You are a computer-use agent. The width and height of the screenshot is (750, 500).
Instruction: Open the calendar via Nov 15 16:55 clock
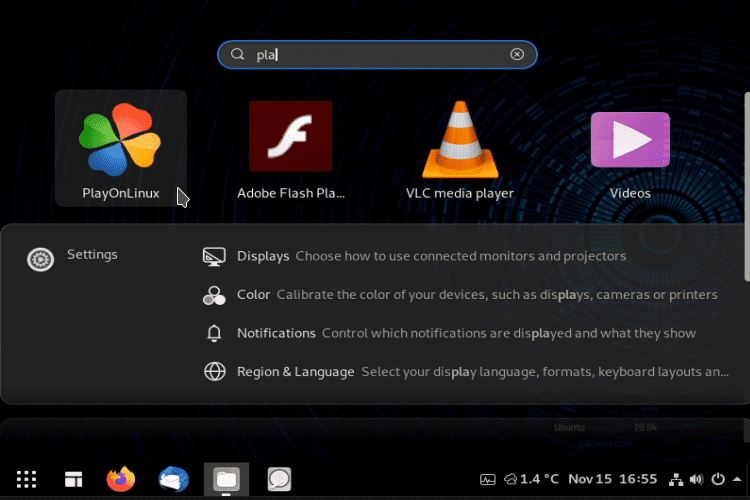click(x=612, y=479)
